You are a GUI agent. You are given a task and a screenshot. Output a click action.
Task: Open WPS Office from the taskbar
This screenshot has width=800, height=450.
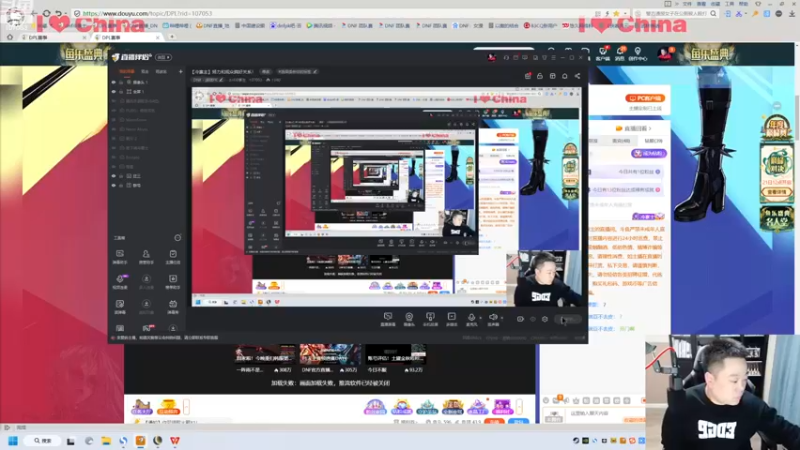175,440
